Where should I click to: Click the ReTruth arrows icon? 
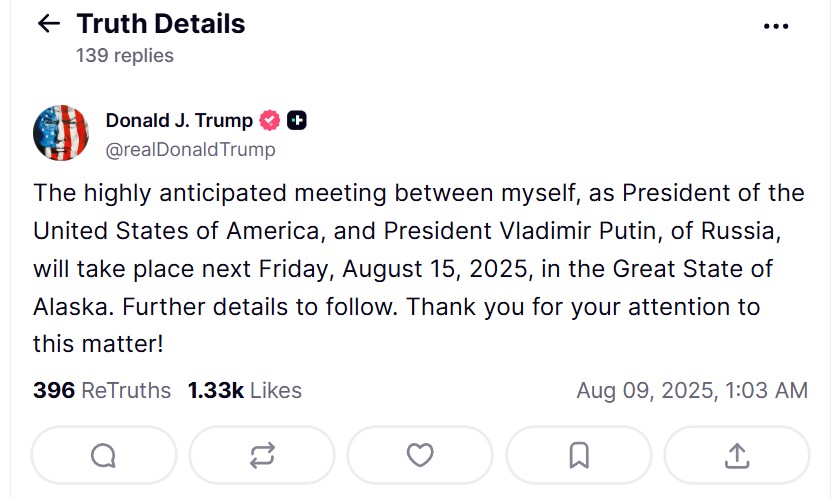(262, 456)
